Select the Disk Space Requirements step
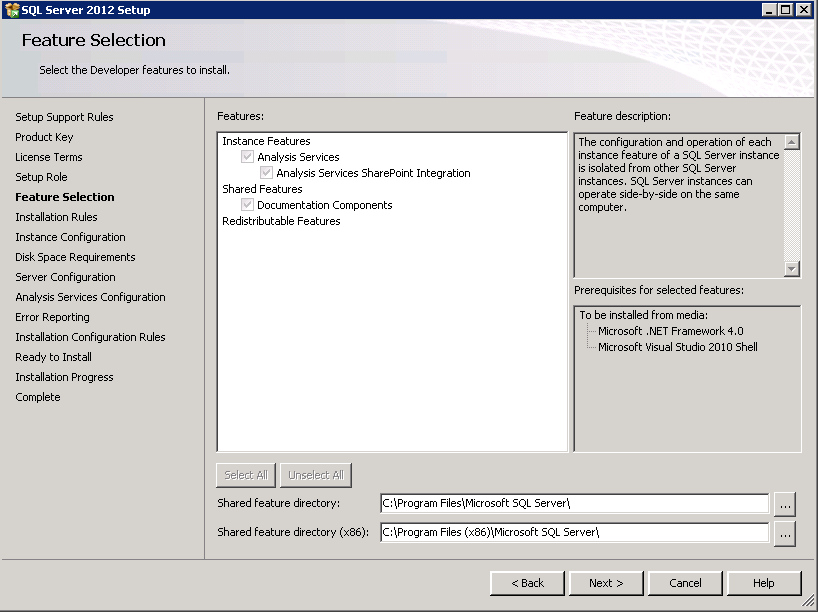The width and height of the screenshot is (818, 612). pyautogui.click(x=75, y=257)
